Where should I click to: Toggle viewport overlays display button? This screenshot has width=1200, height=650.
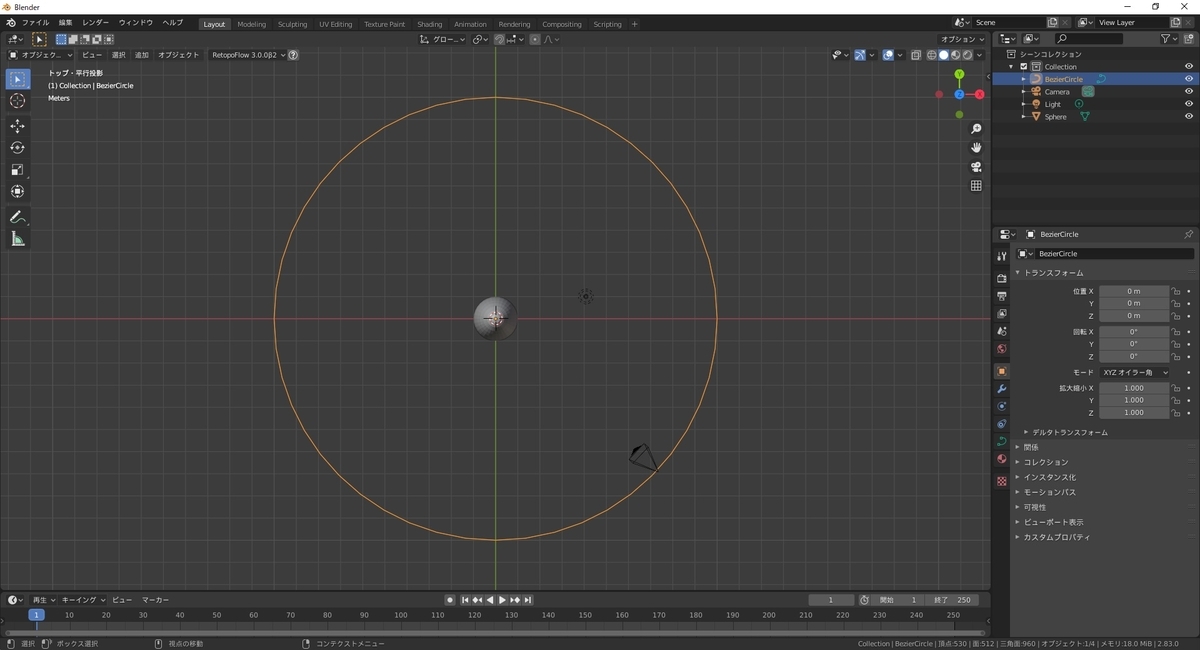coord(887,55)
